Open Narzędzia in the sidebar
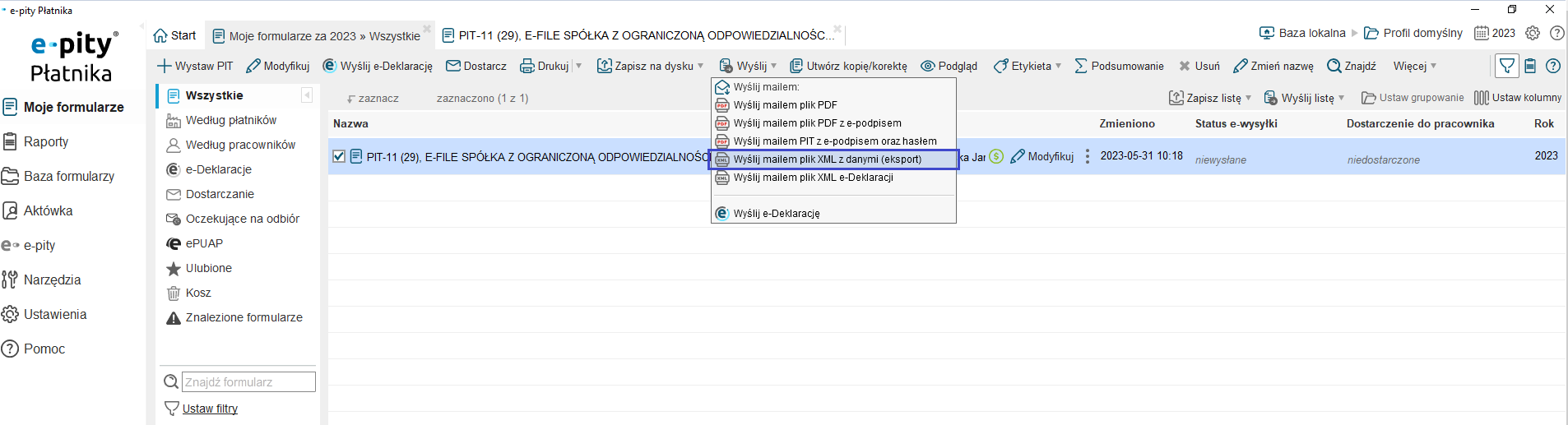The image size is (1568, 425). (42, 279)
